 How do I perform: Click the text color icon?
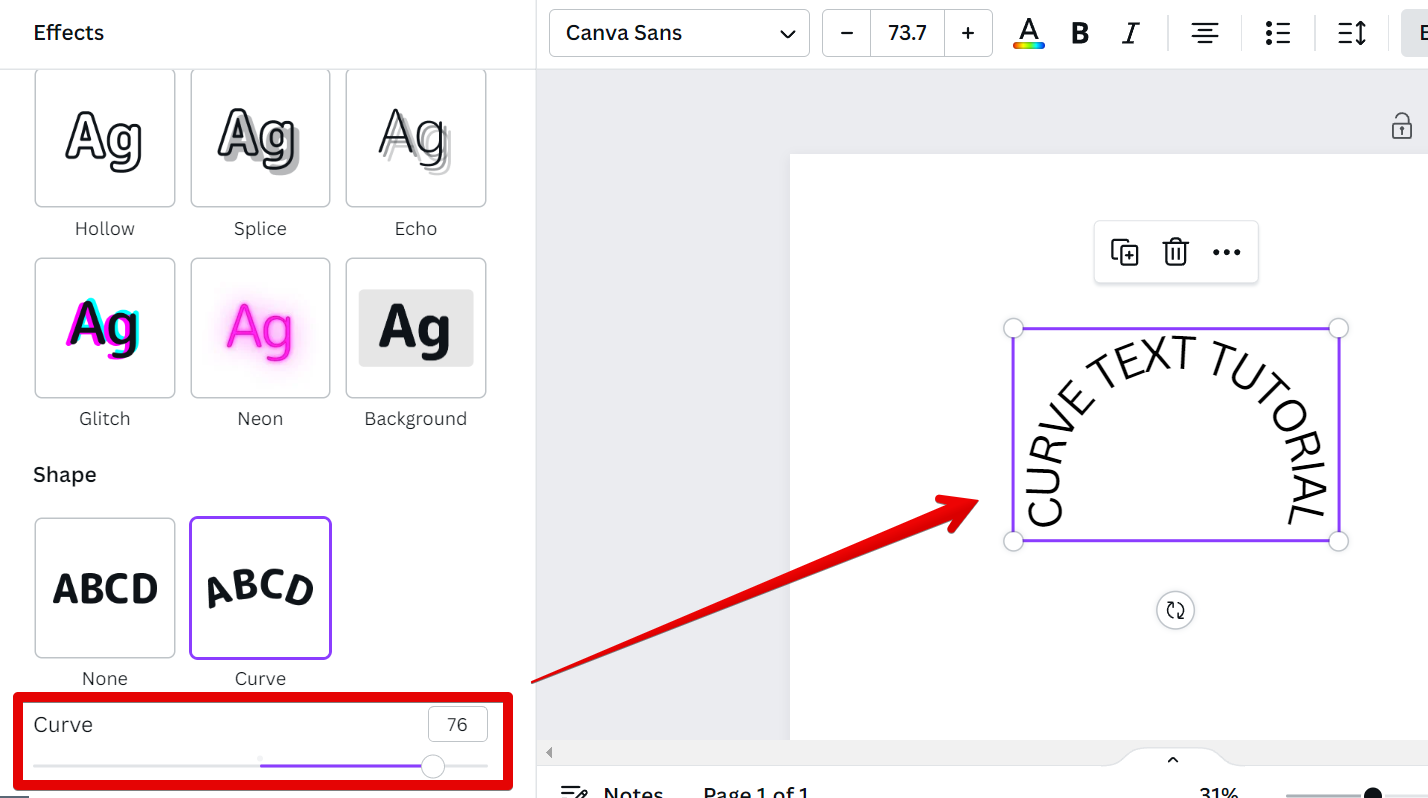click(1028, 33)
